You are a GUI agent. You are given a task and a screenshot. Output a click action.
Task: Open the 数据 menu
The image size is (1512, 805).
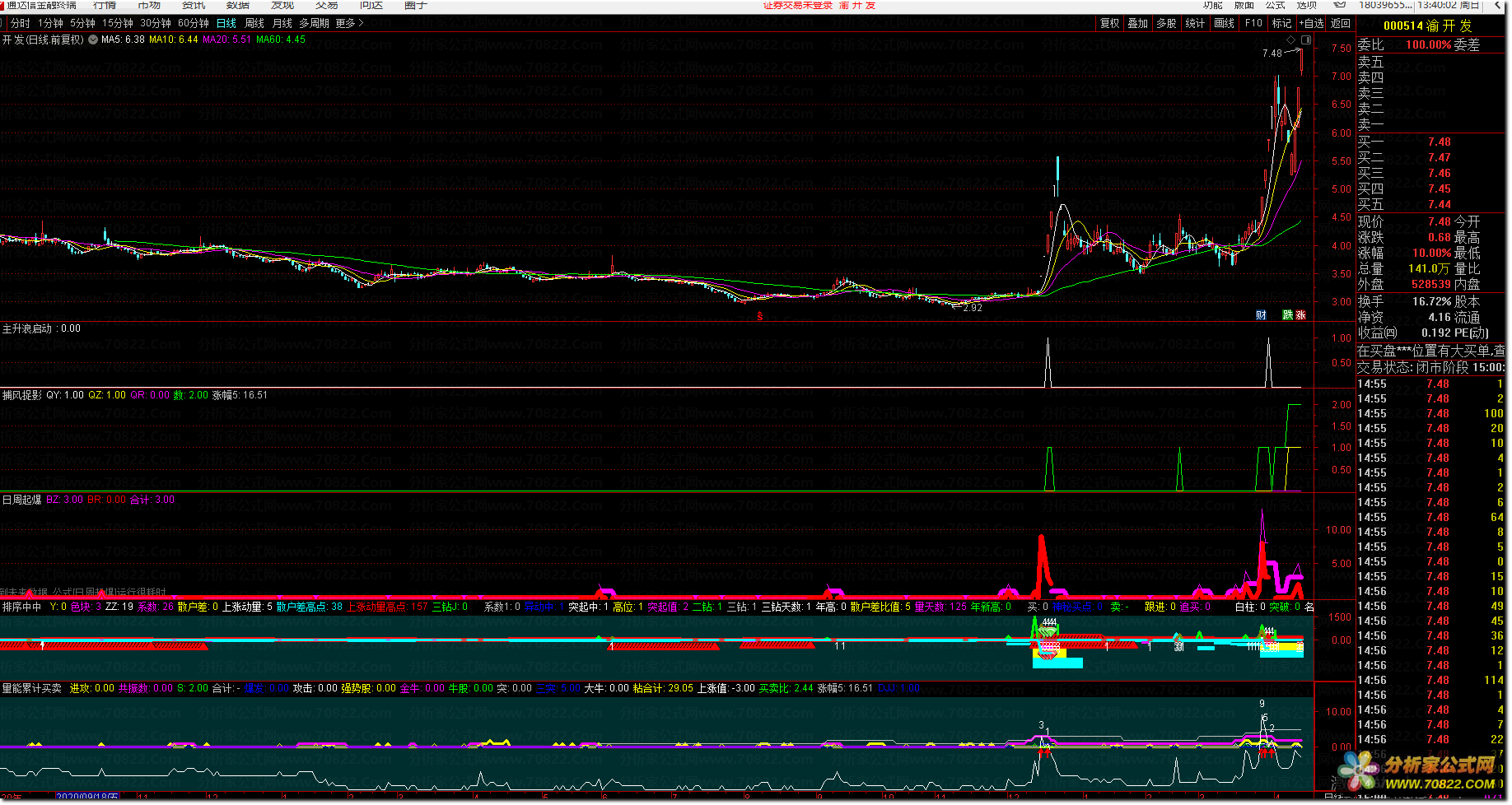pos(238,5)
